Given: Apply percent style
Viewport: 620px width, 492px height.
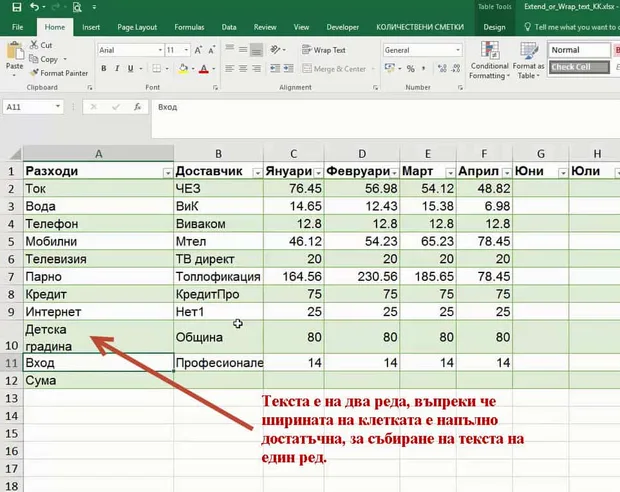Looking at the screenshot, I should 411,69.
